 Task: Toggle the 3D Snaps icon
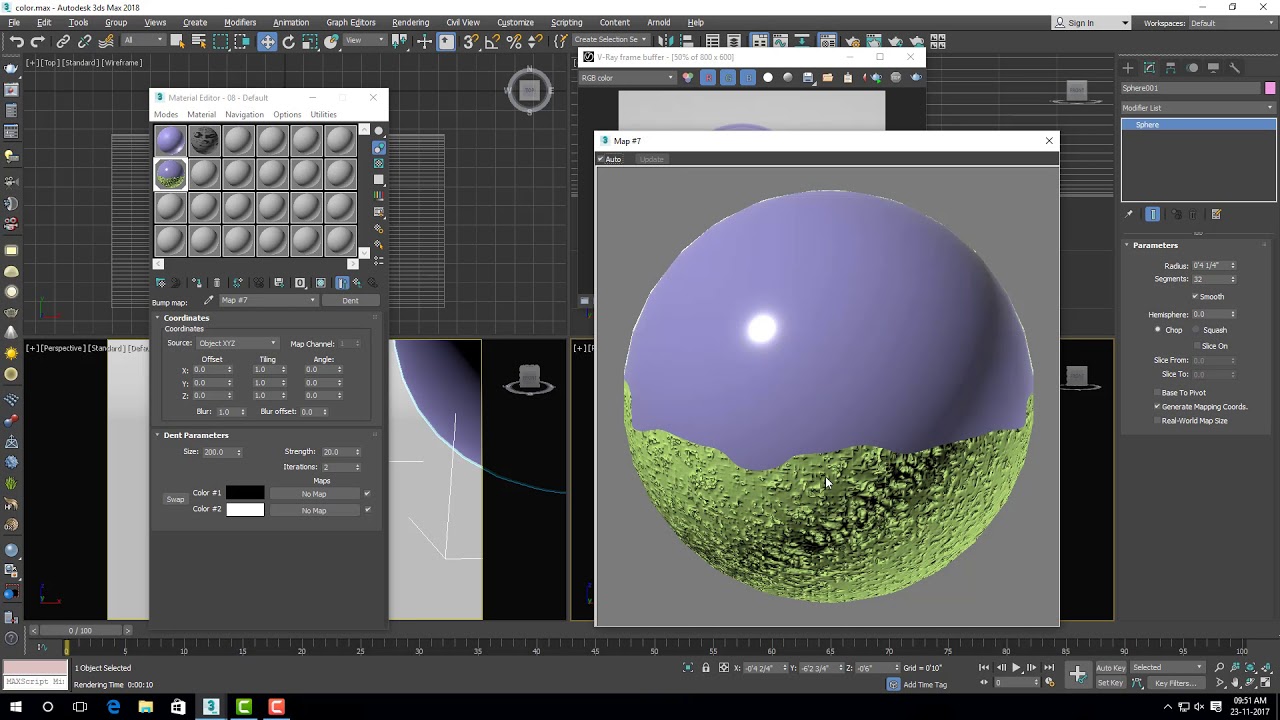tap(471, 41)
